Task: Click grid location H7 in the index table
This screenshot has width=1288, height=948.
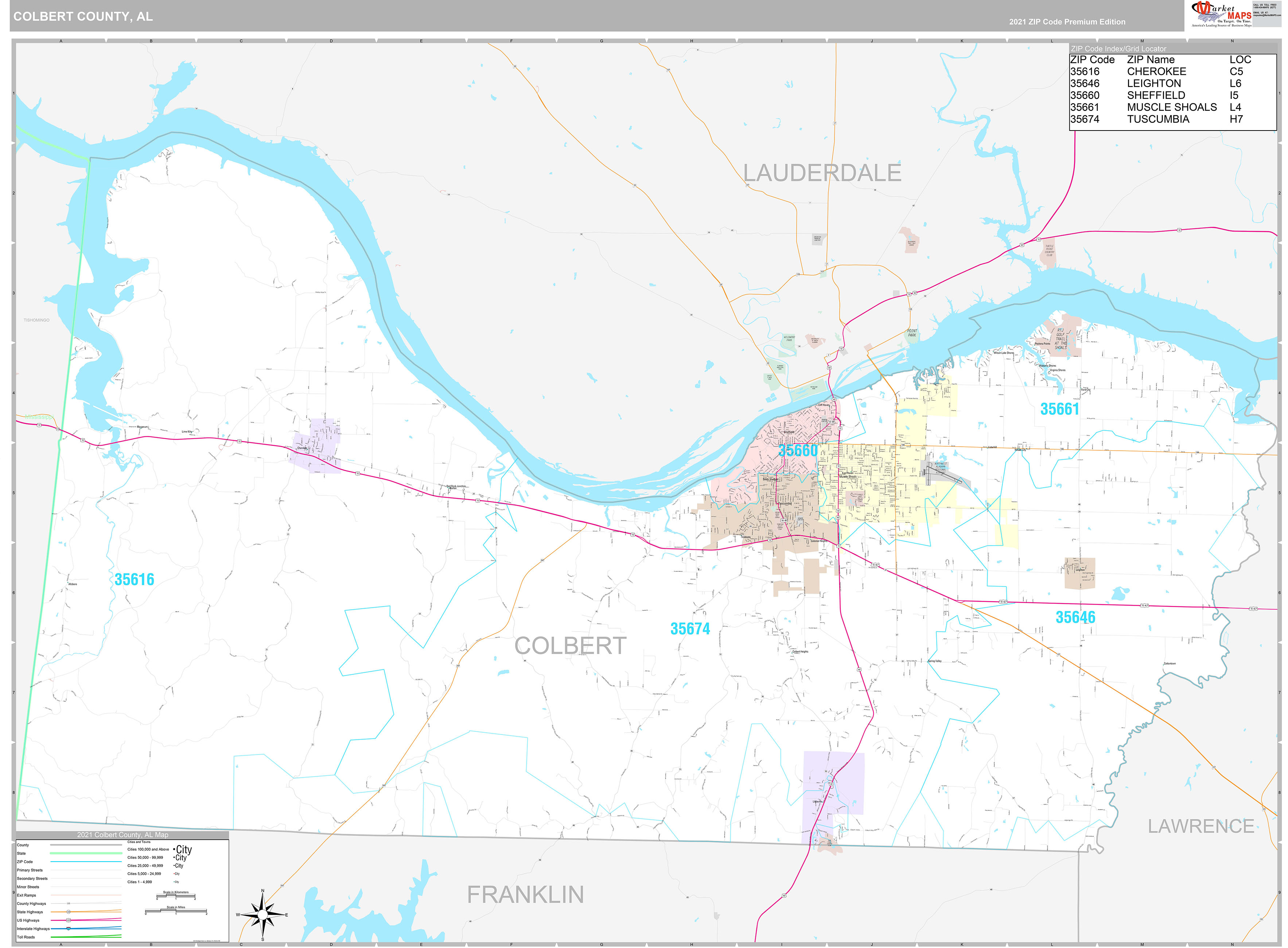Action: click(1236, 119)
